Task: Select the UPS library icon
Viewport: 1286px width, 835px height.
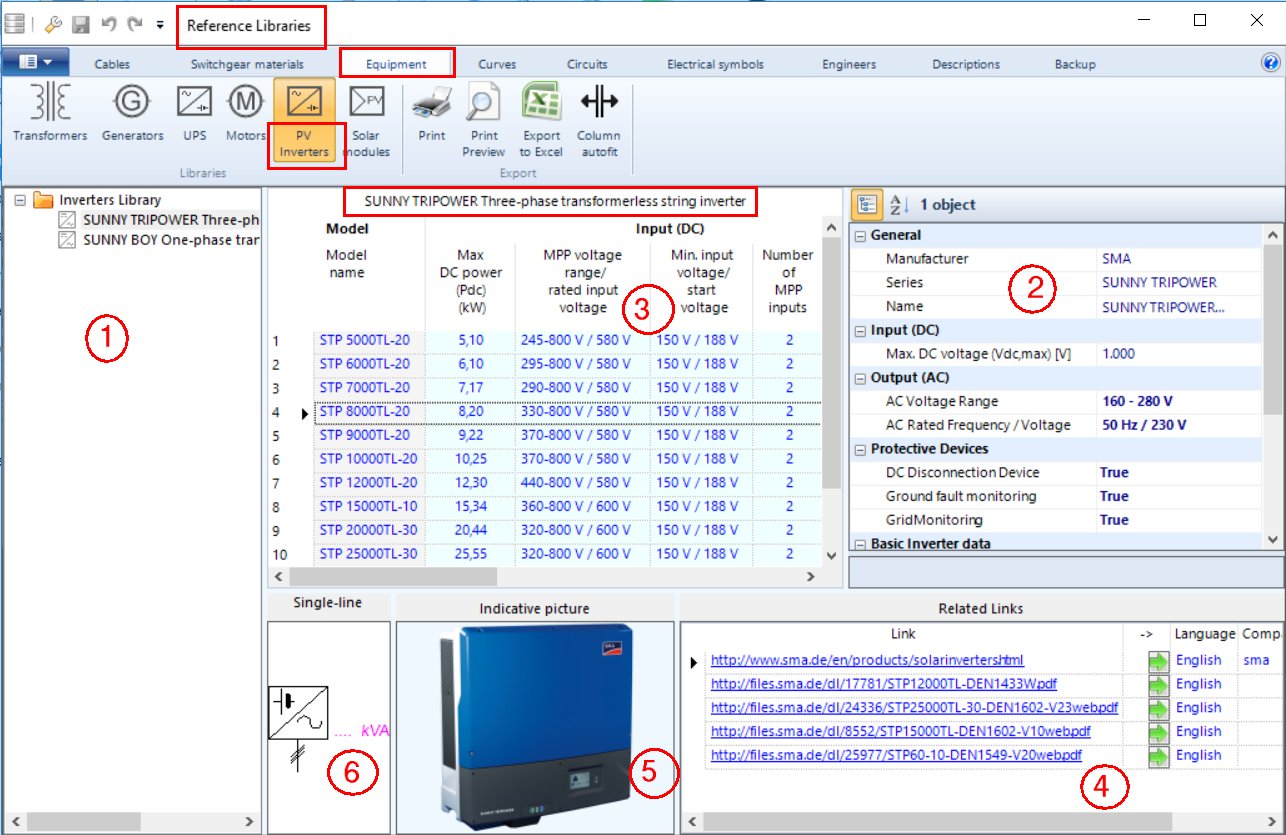Action: pos(193,115)
